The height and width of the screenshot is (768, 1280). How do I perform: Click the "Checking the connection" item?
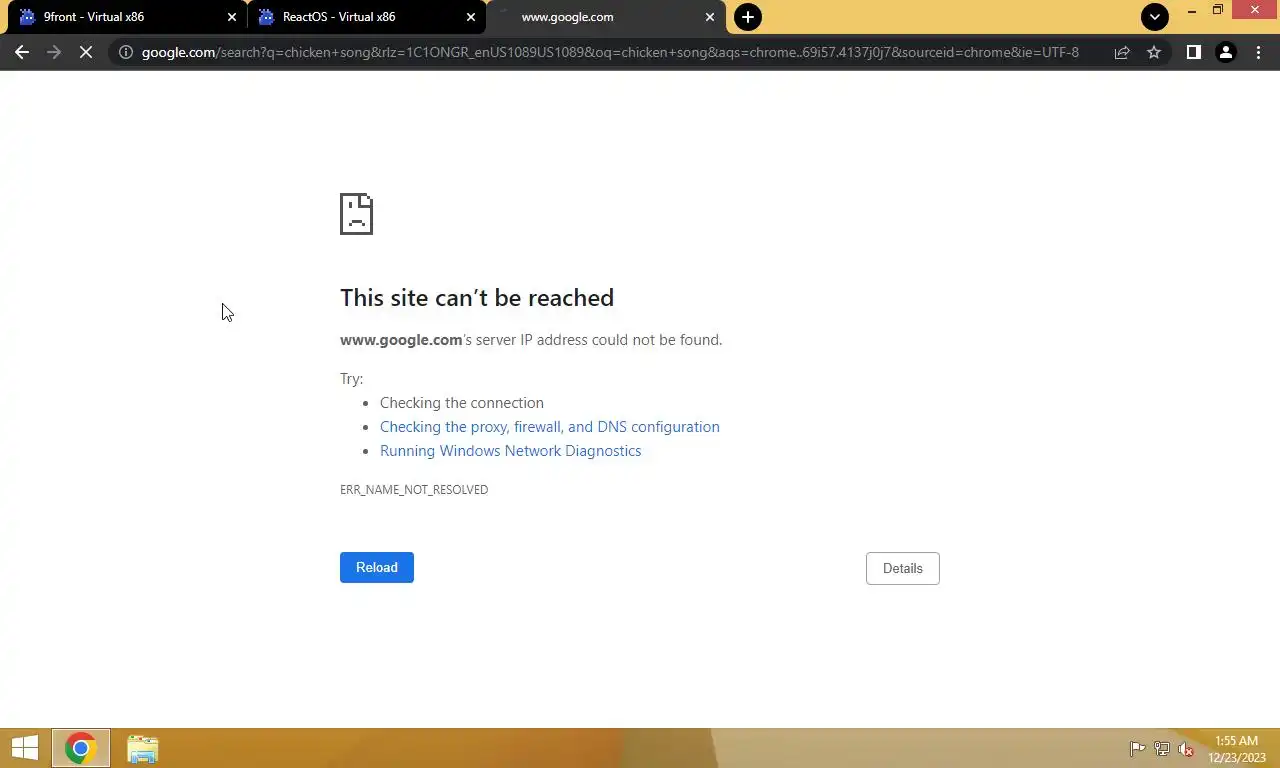coord(462,403)
